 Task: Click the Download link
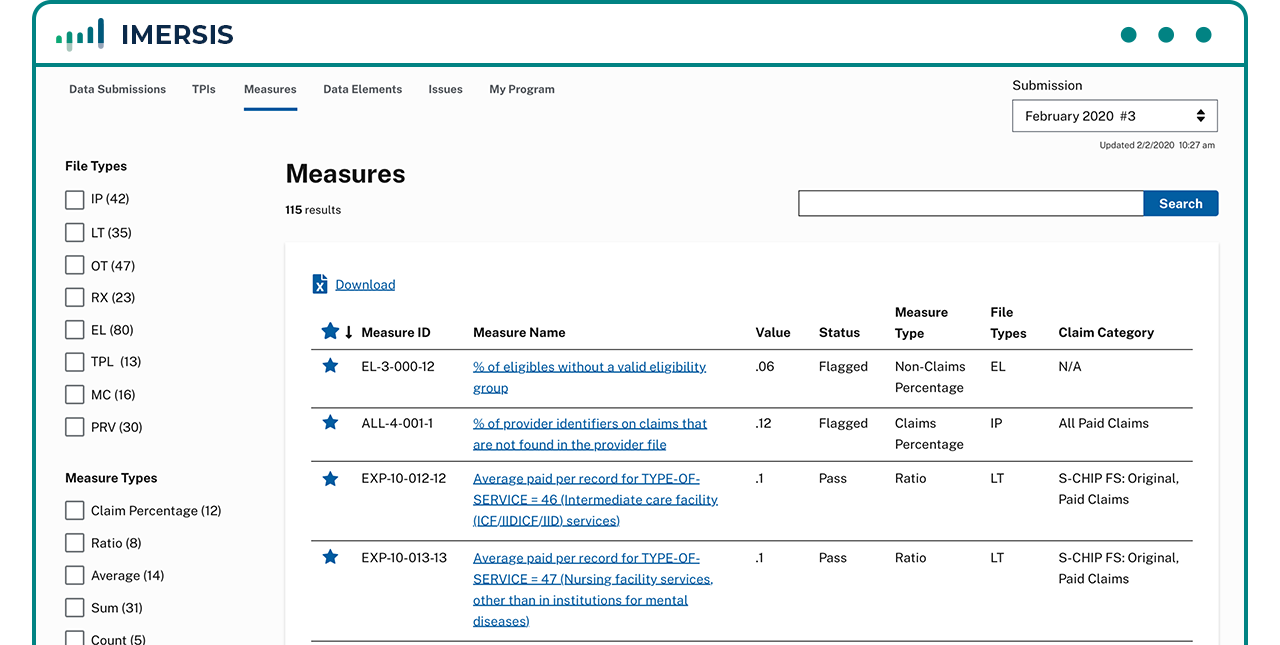point(365,285)
